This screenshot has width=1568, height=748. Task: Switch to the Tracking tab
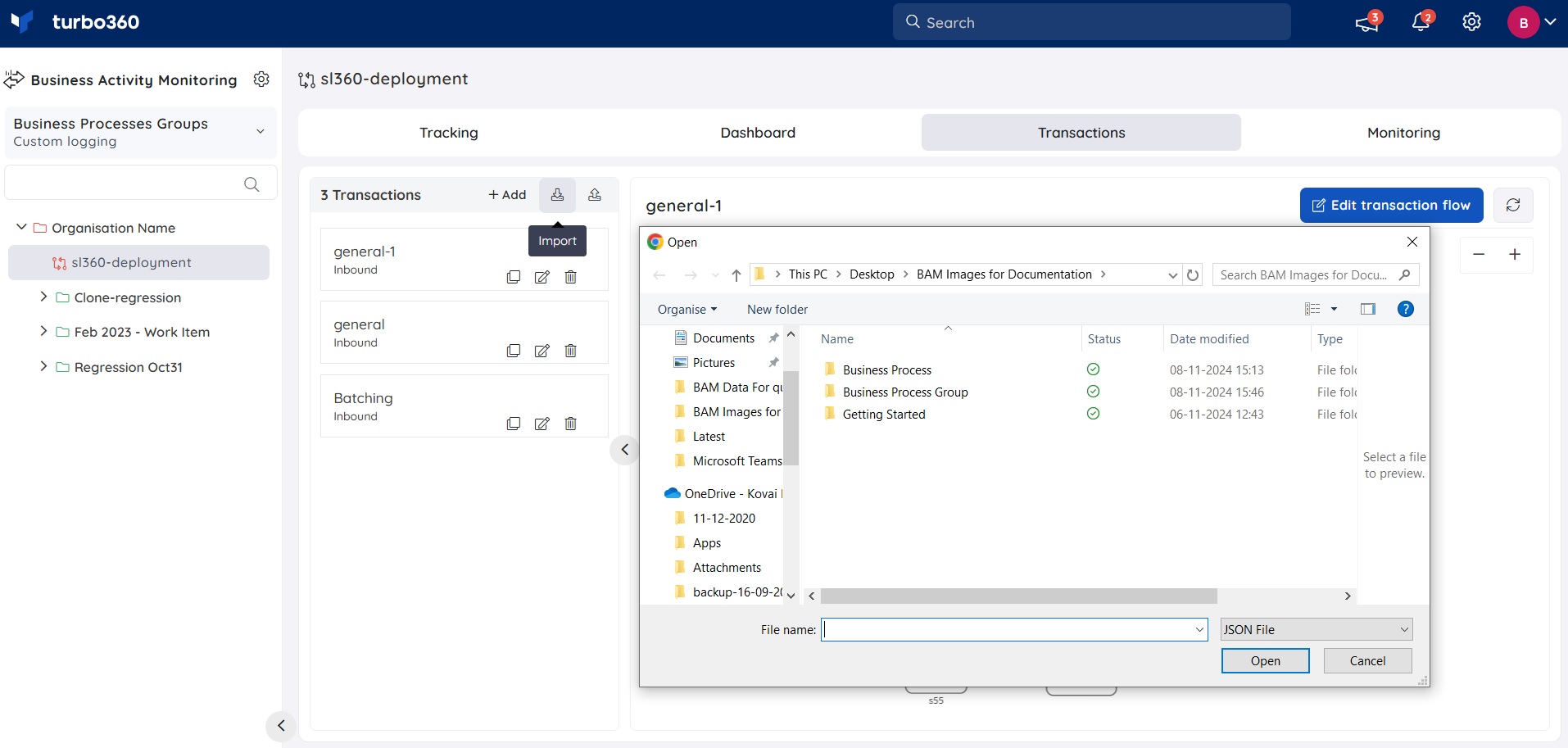(x=449, y=133)
